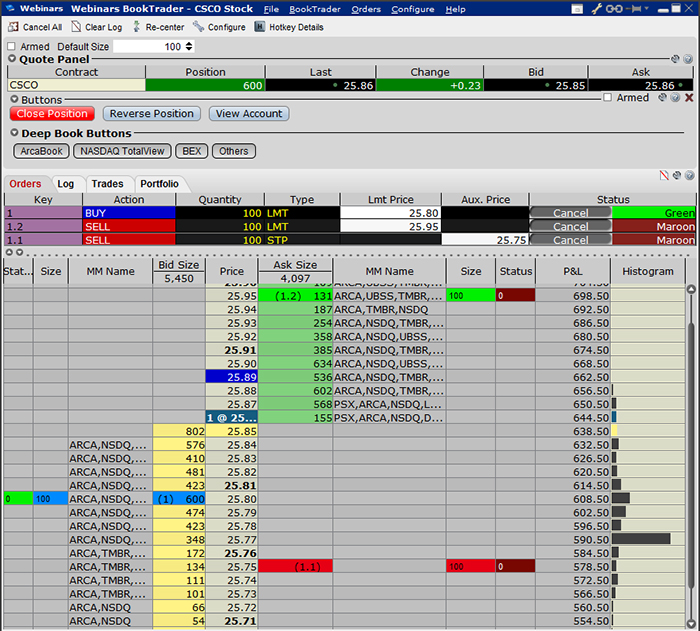Click the Webinars app icon in title bar
The width and height of the screenshot is (700, 631).
(x=10, y=8)
